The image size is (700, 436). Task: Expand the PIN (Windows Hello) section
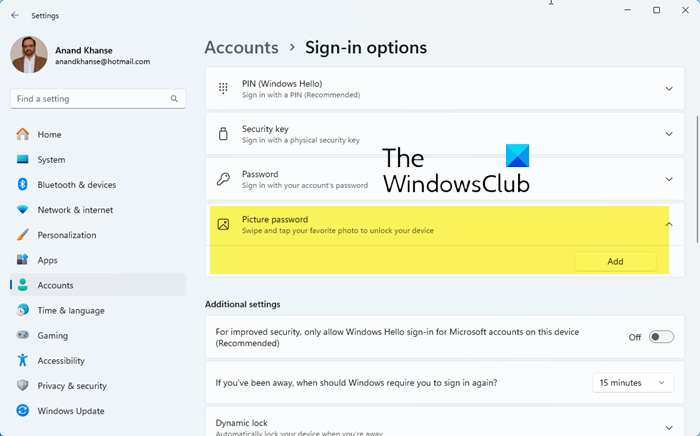click(x=669, y=89)
